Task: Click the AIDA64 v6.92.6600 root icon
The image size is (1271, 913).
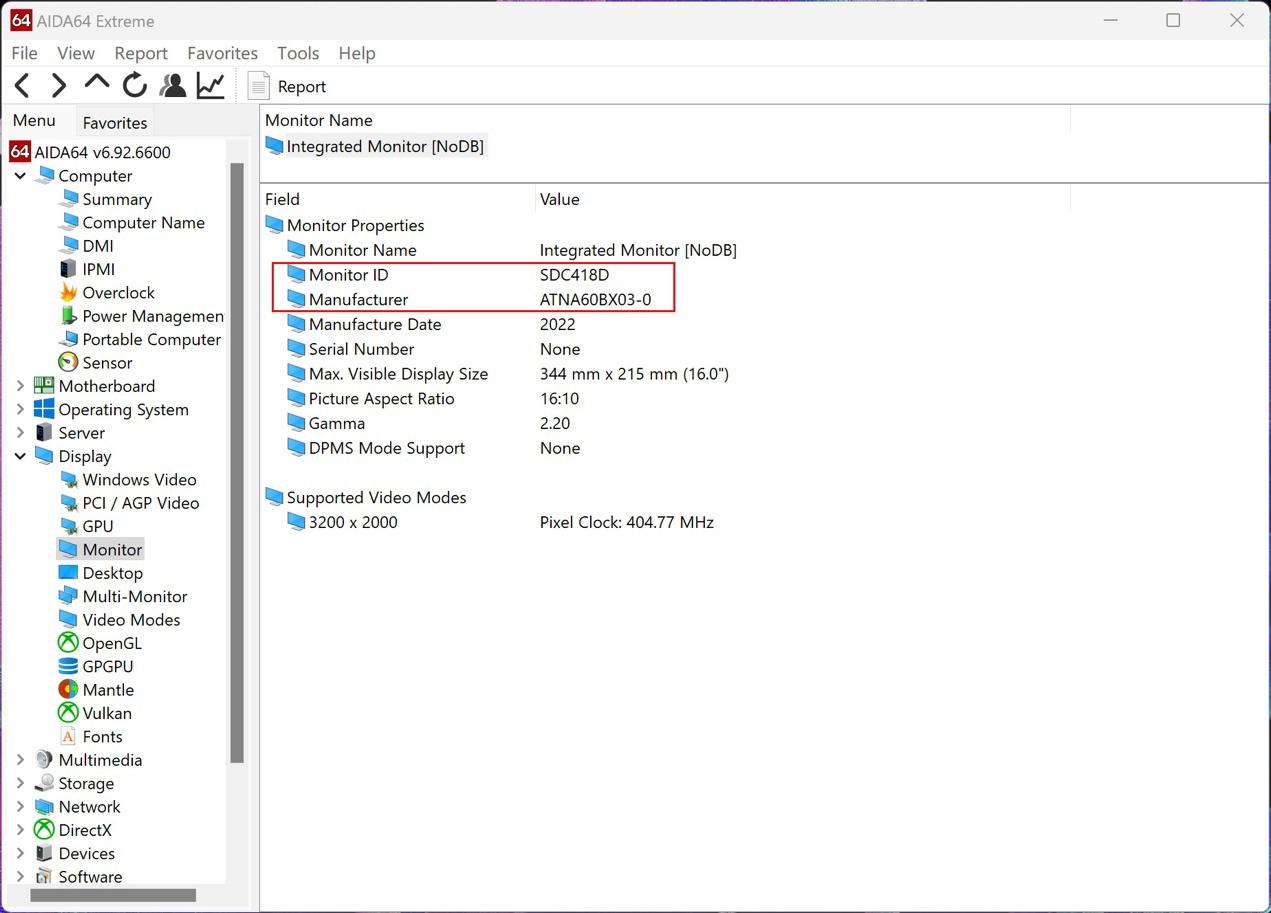Action: point(20,152)
